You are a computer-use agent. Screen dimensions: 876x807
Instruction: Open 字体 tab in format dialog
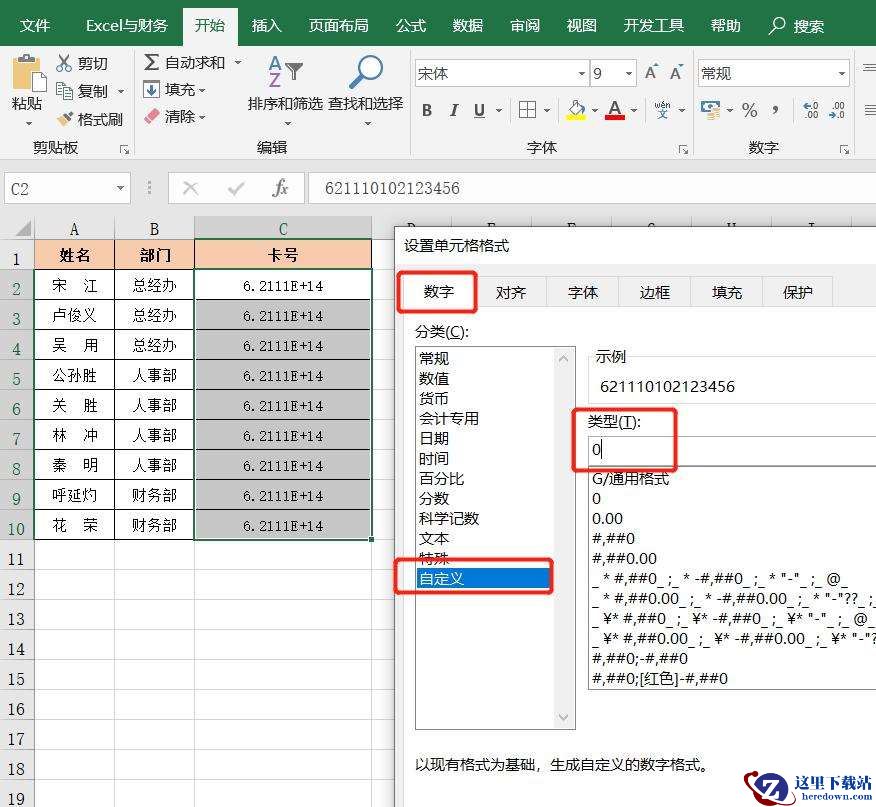[583, 292]
